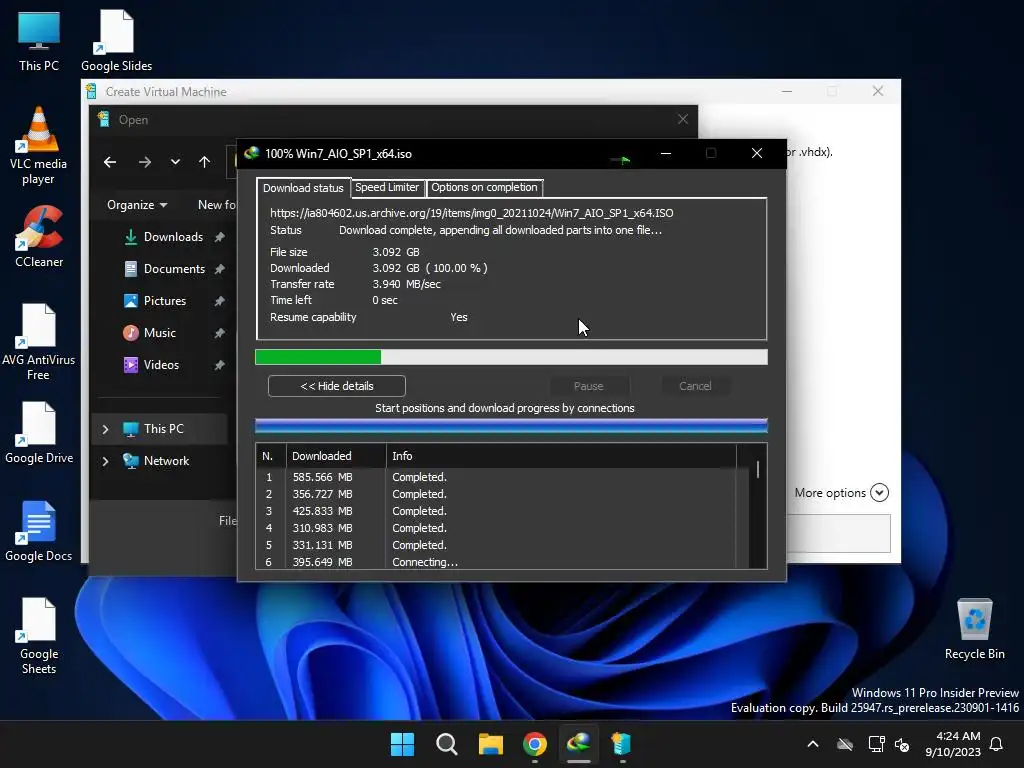Open Google Docs desktop shortcut
Screen dimensions: 1024x768
coord(39,530)
